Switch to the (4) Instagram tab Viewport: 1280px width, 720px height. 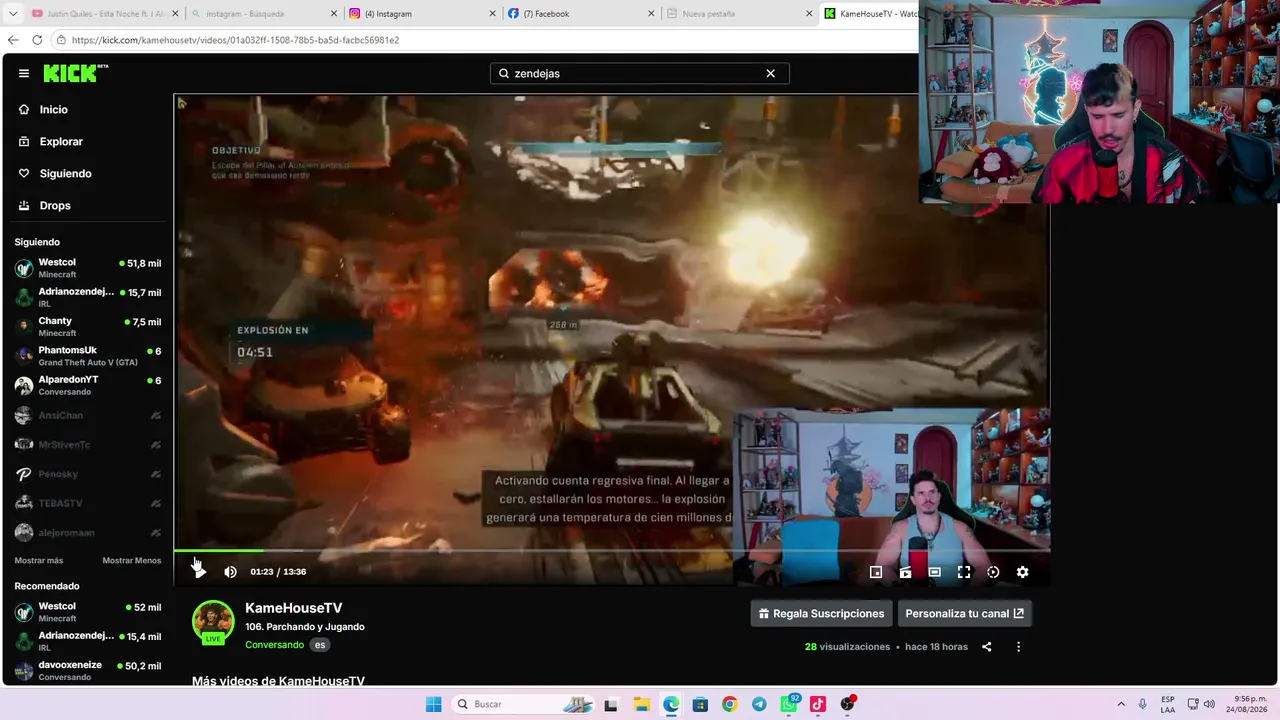pos(421,14)
